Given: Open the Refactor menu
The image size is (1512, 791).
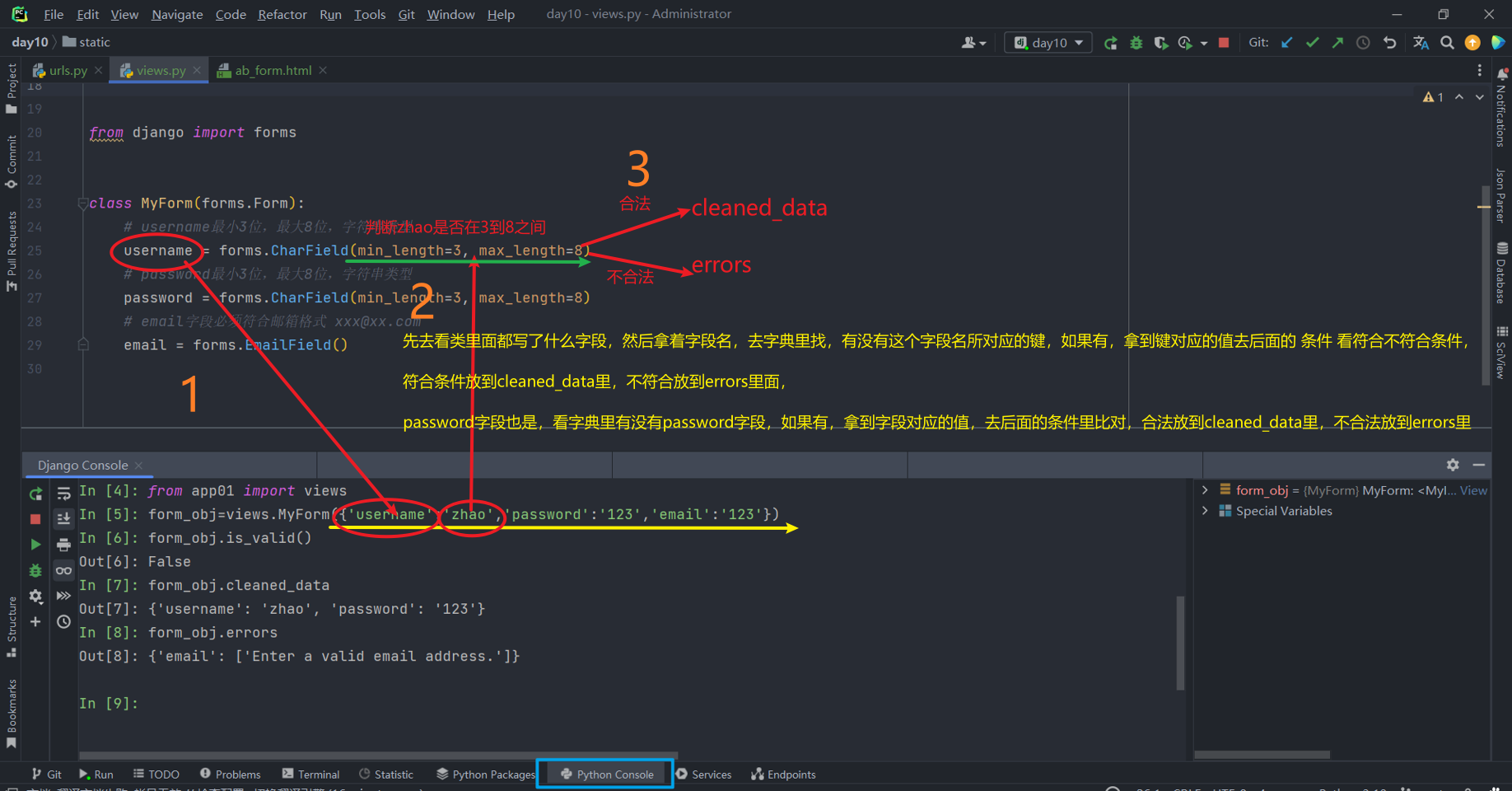Looking at the screenshot, I should [282, 14].
